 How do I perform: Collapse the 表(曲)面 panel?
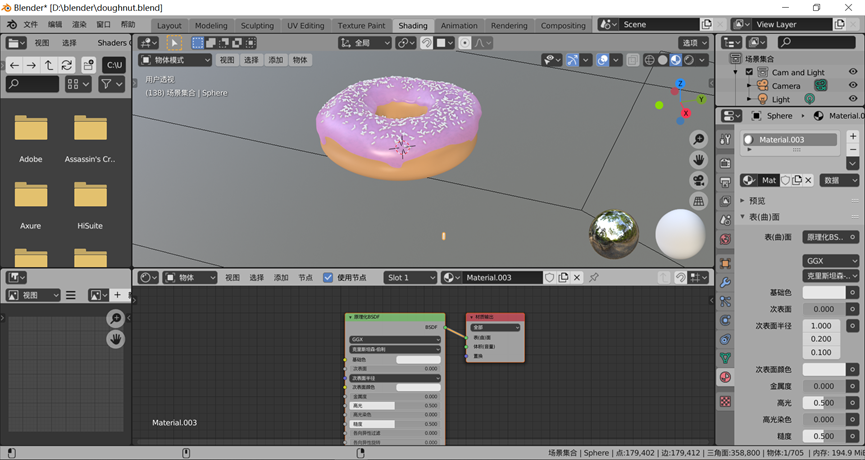tap(763, 217)
